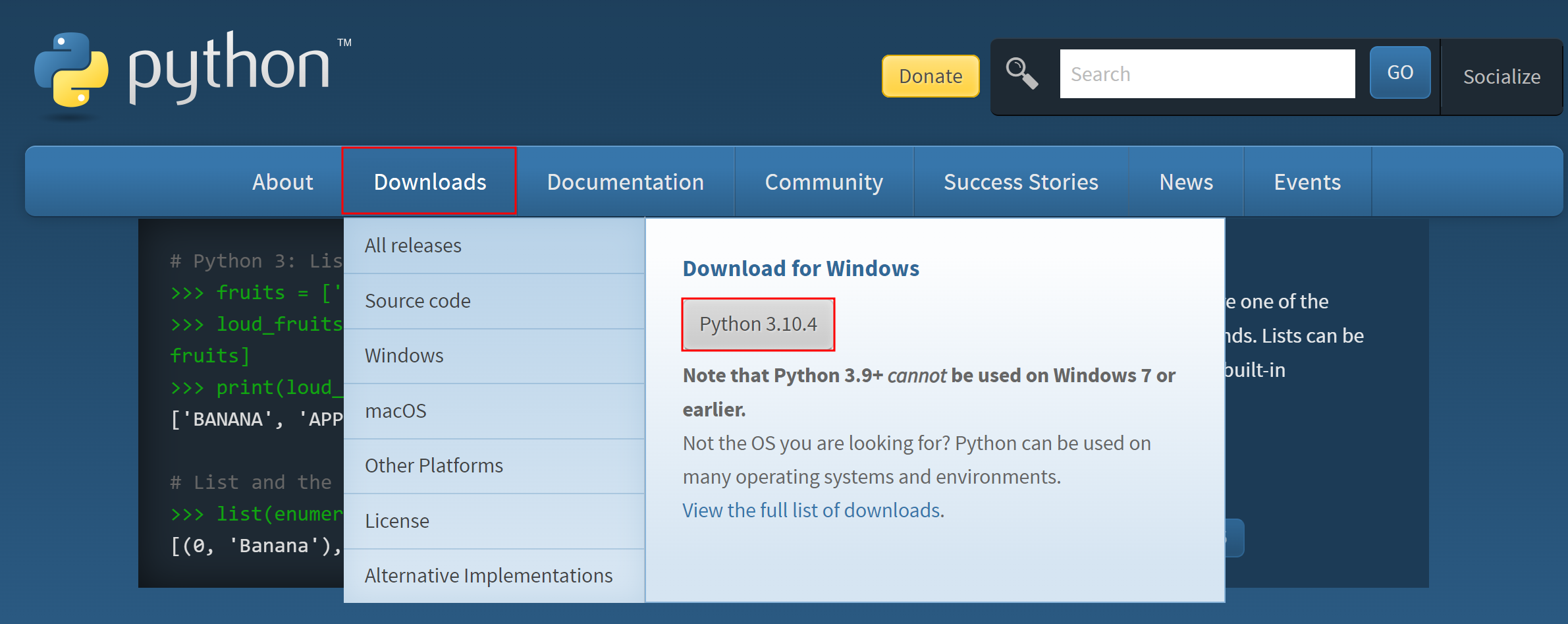This screenshot has height=624, width=1568.
Task: Click the '# Python 3: Lis' code comment
Action: pyautogui.click(x=257, y=261)
